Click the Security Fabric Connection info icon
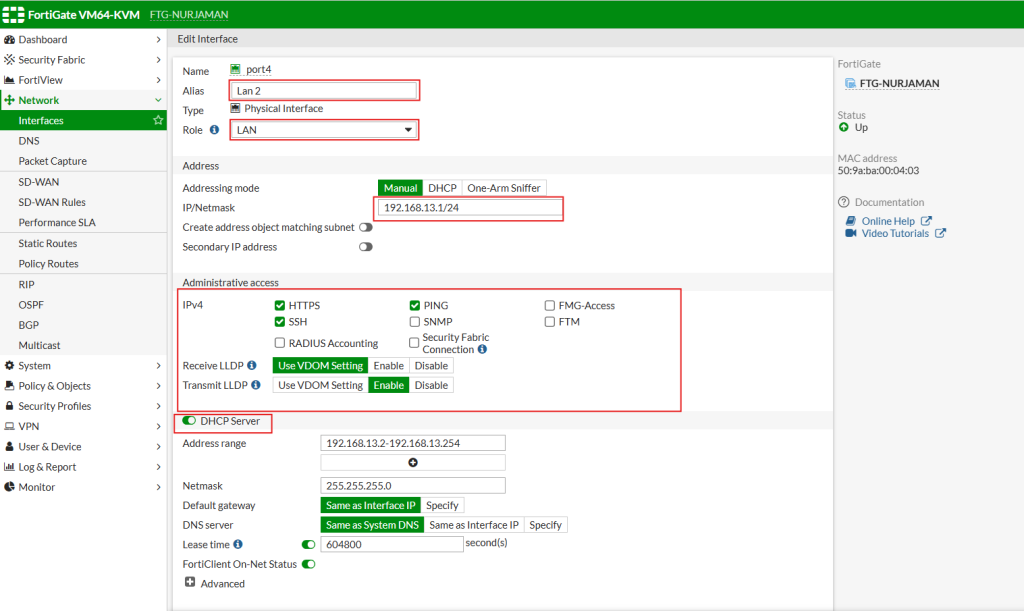The image size is (1024, 611). coord(482,350)
